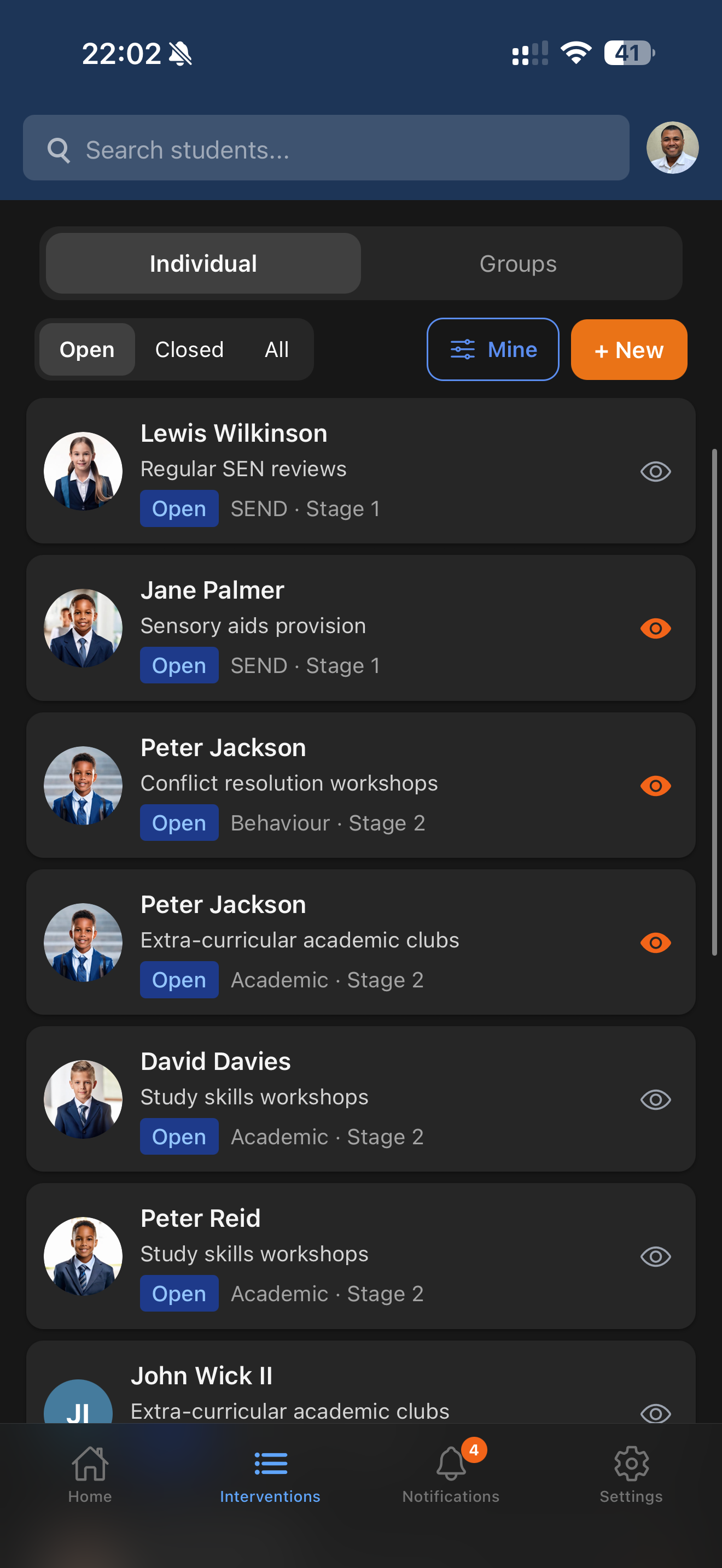Screen dimensions: 722x1568
Task: Show All interventions filter
Action: point(276,349)
